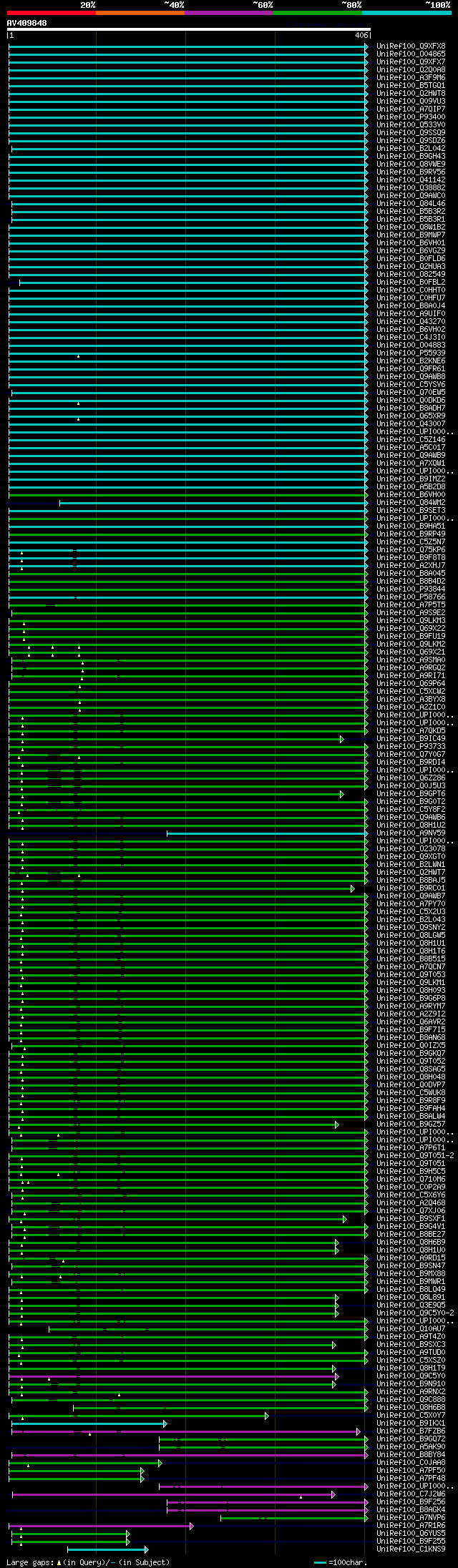Select label UniRef100_Q38882
Screen dimensions: 458x1568
click(411, 187)
